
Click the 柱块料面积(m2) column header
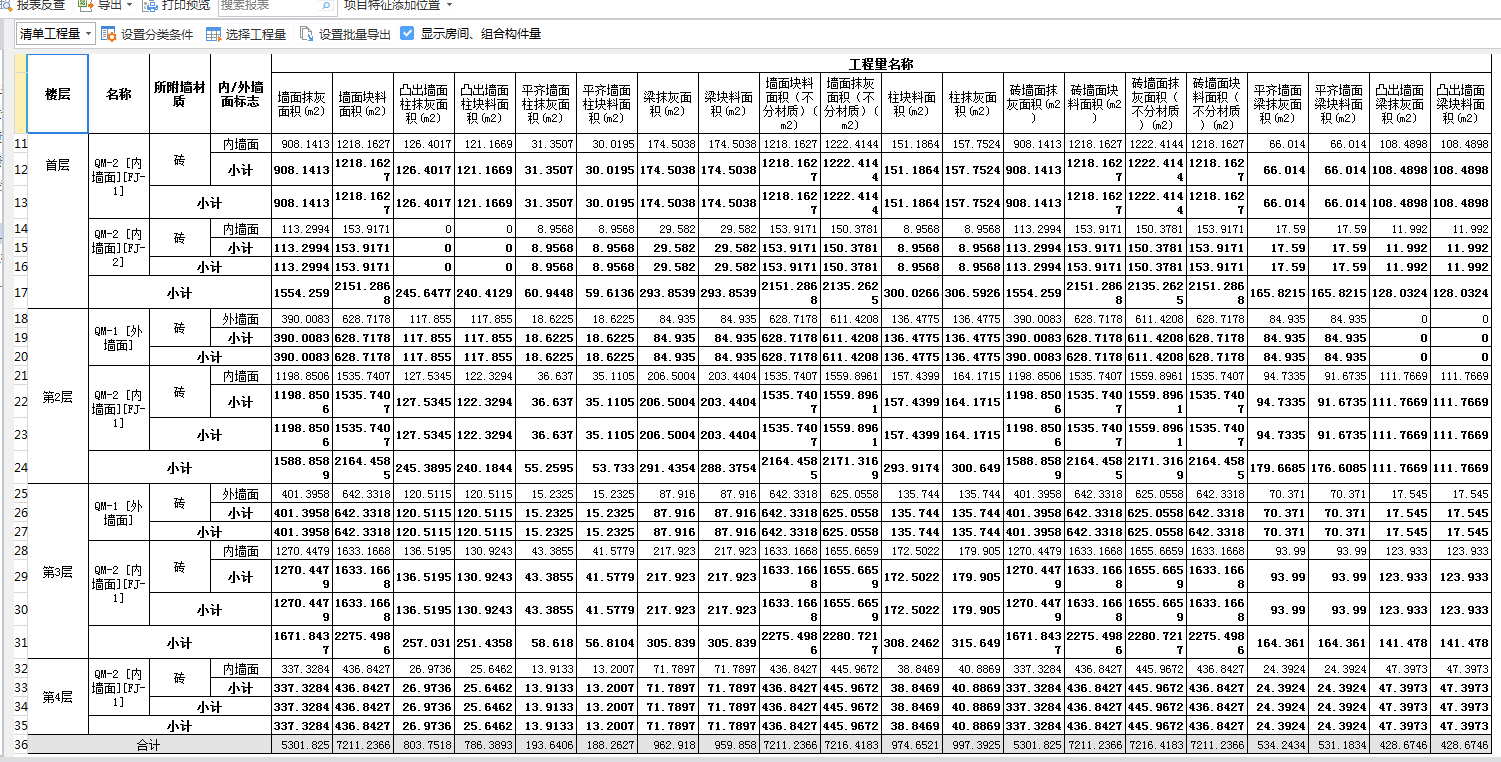[912, 104]
